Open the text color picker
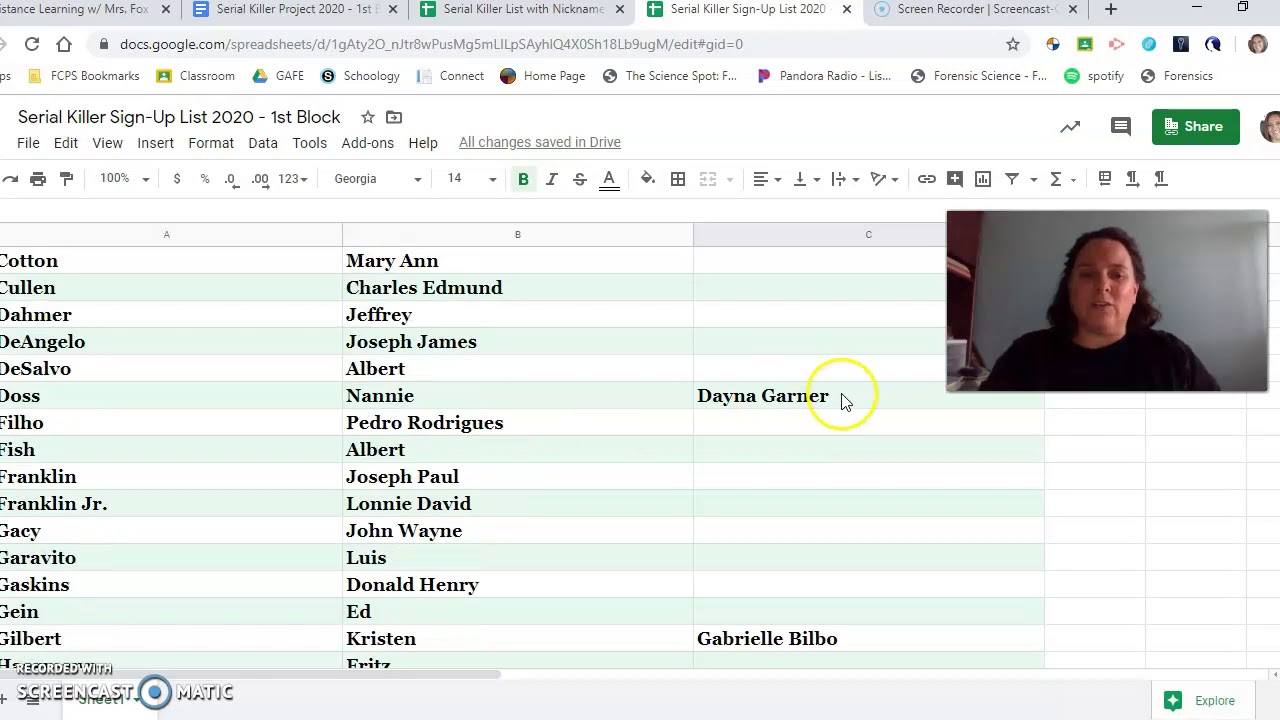The height and width of the screenshot is (720, 1280). click(608, 179)
